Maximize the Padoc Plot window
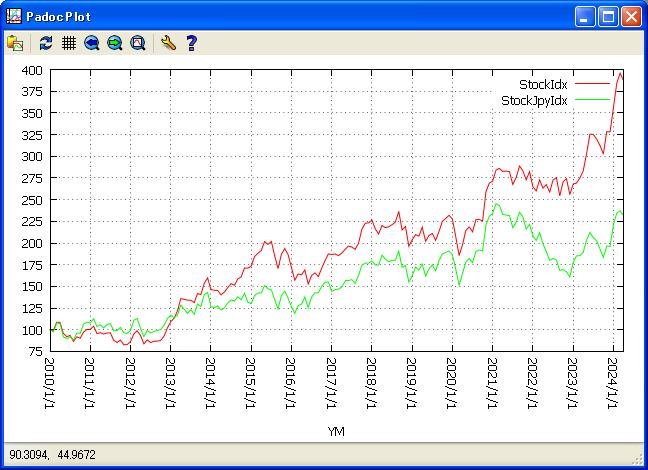Viewport: 648px width, 470px height. pos(608,16)
